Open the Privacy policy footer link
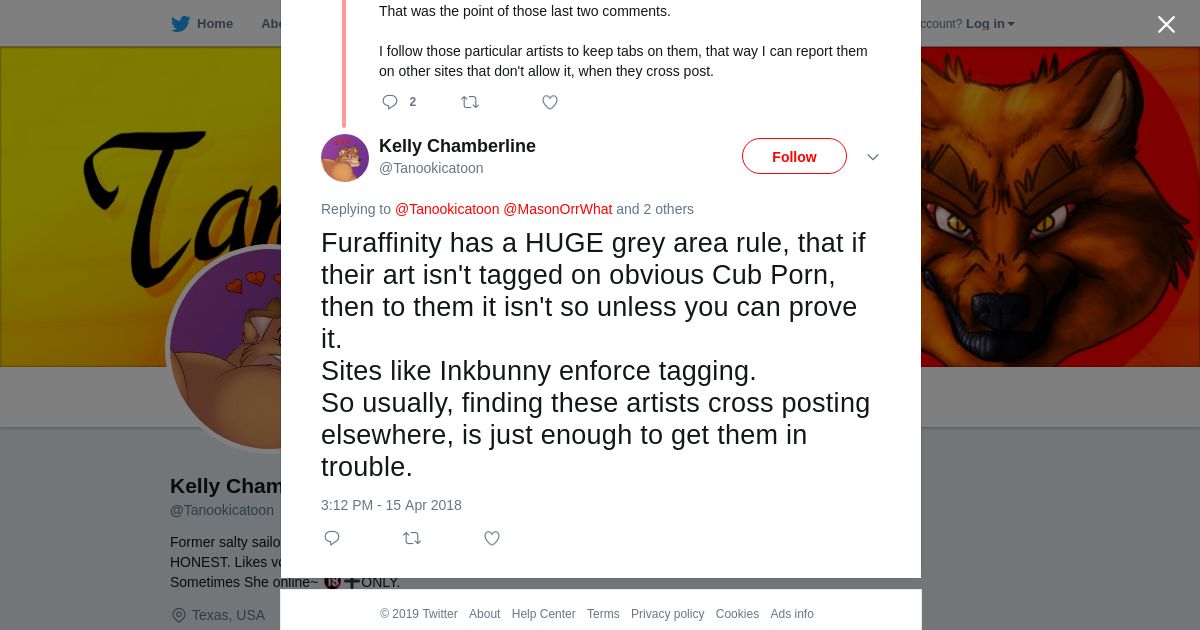The image size is (1200, 630). point(667,614)
